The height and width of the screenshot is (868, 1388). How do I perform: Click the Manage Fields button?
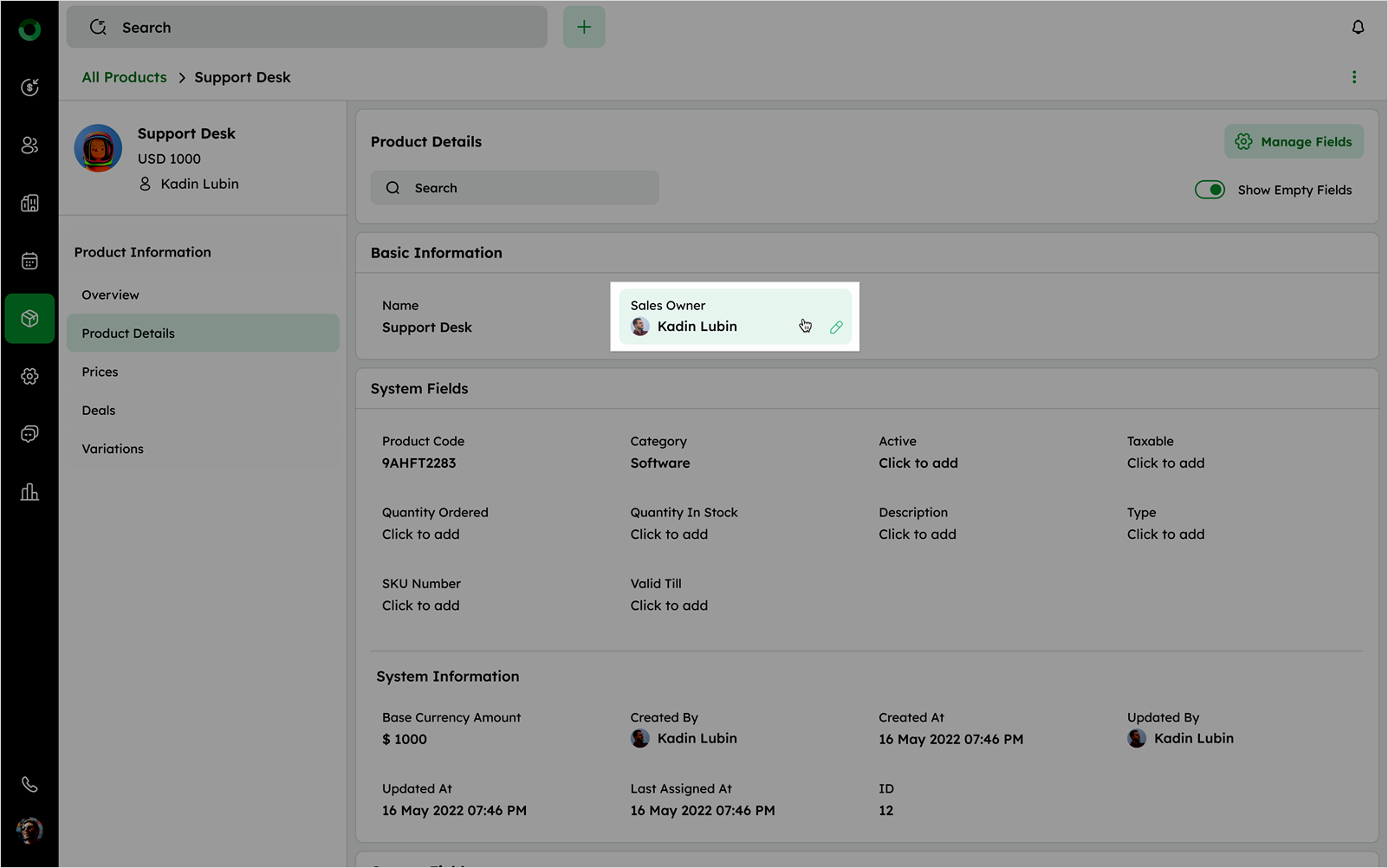point(1294,142)
